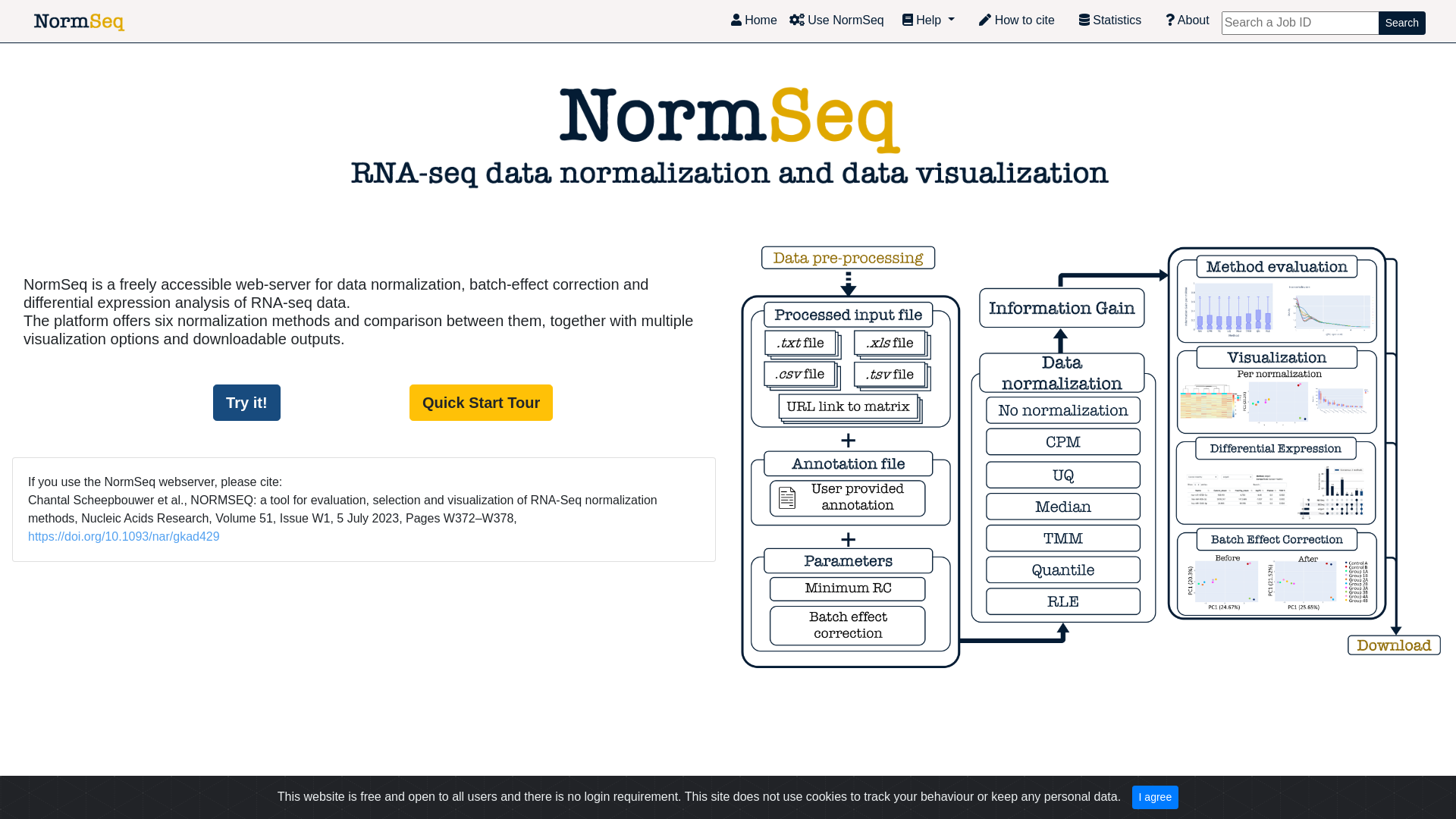Click the database icon beside Statistics
The width and height of the screenshot is (1456, 819).
click(1084, 20)
